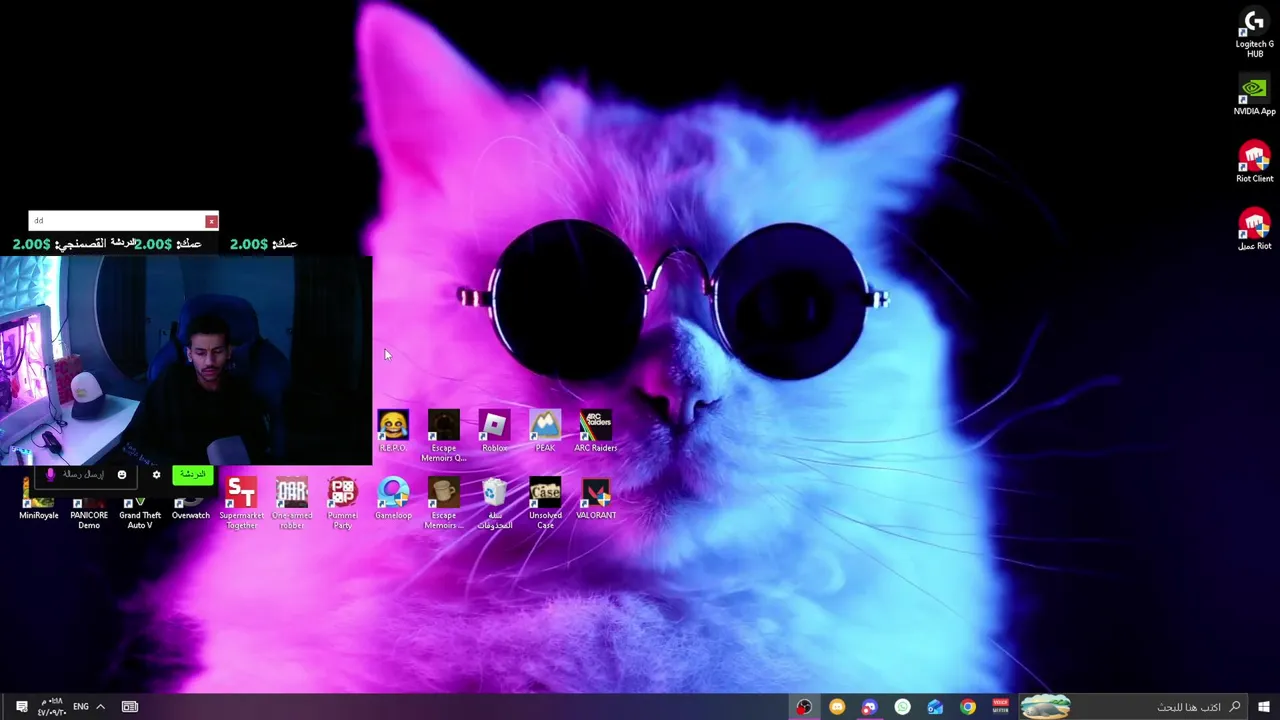Switch the ENG input language indicator

[x=80, y=707]
